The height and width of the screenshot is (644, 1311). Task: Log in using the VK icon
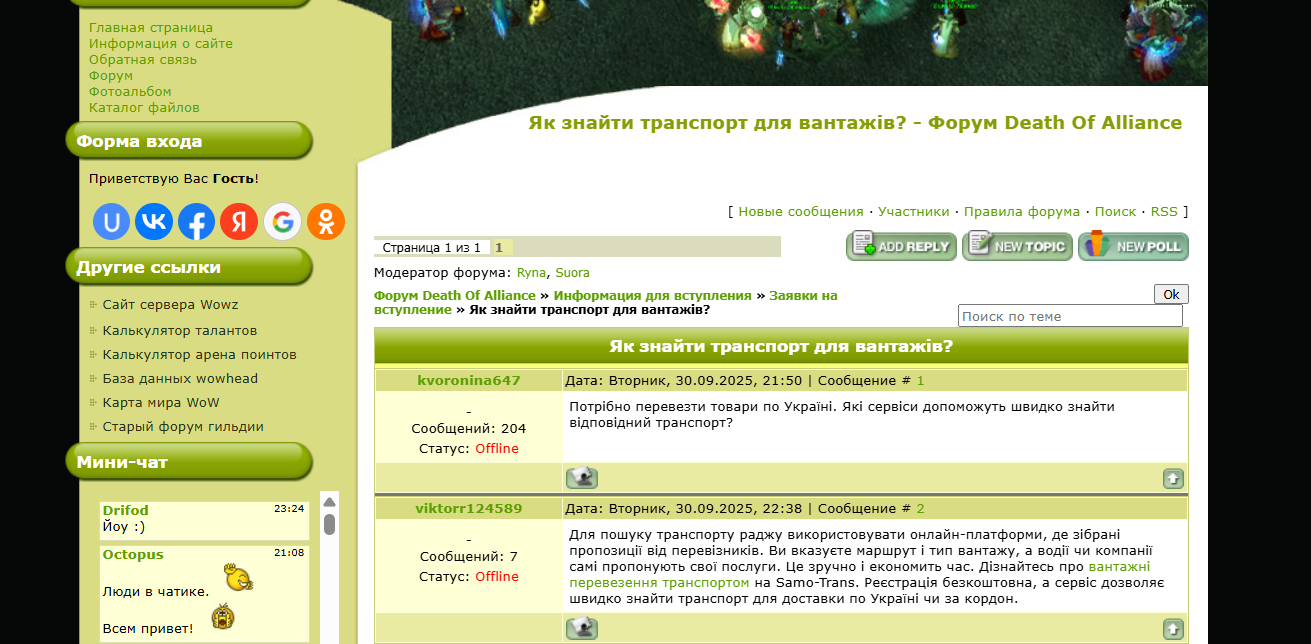point(154,222)
